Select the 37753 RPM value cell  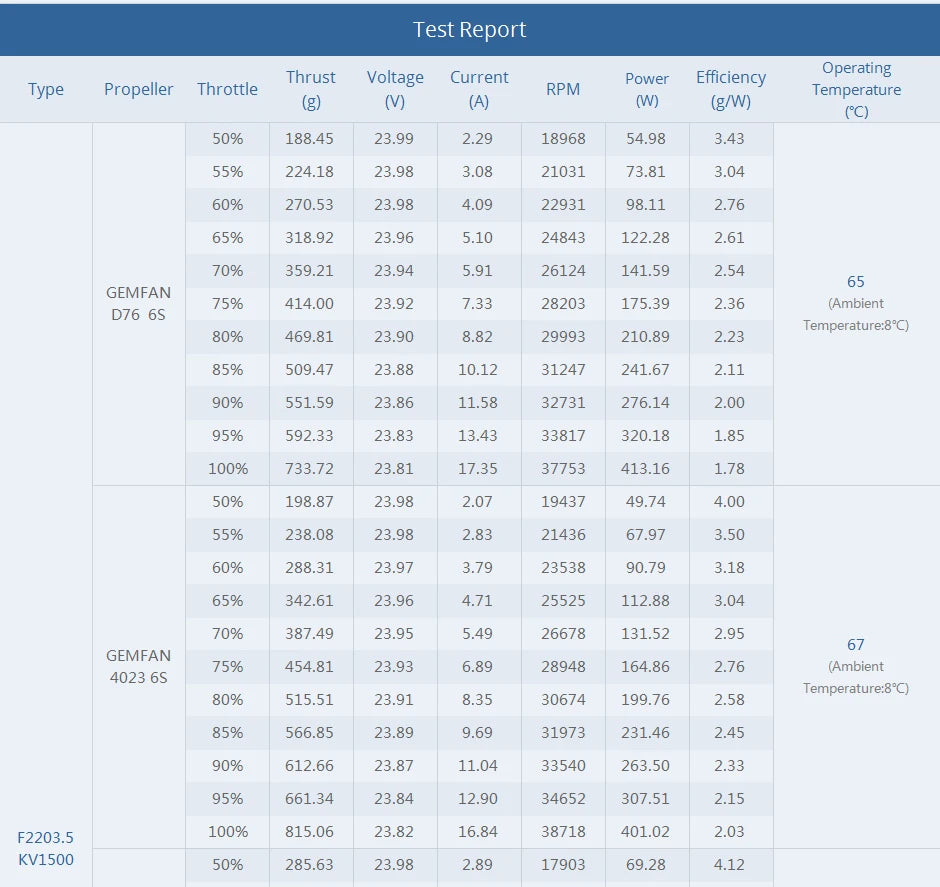[x=563, y=468]
